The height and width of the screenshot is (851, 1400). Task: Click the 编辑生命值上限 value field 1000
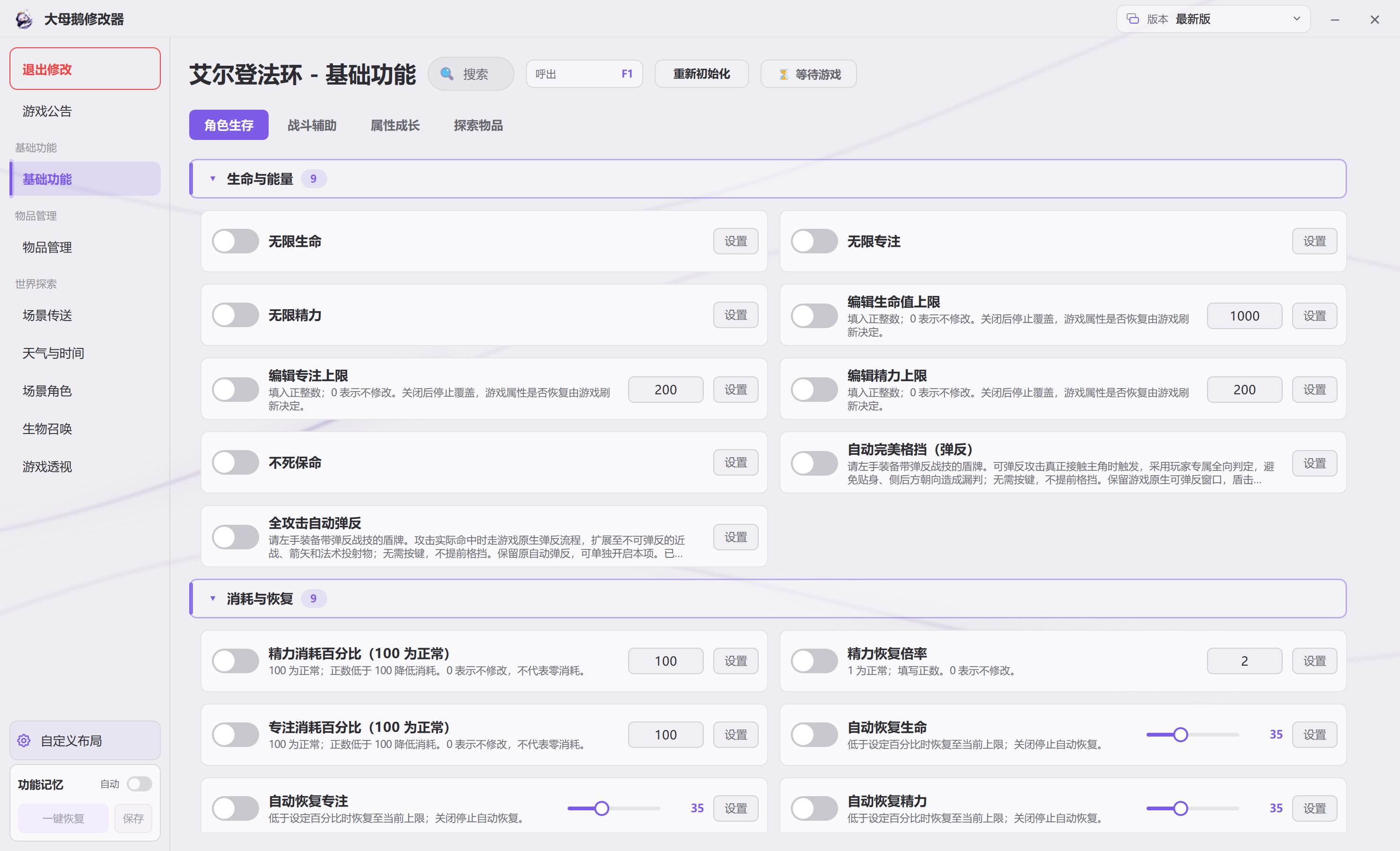click(1244, 316)
